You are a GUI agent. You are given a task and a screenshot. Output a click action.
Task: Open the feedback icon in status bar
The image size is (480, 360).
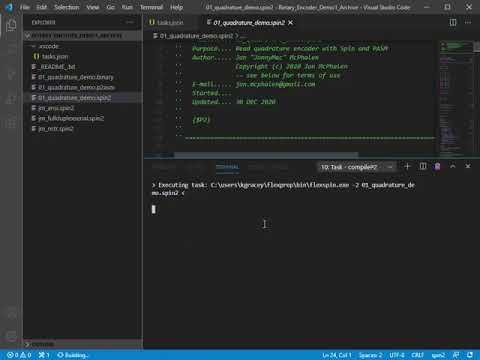[456, 355]
